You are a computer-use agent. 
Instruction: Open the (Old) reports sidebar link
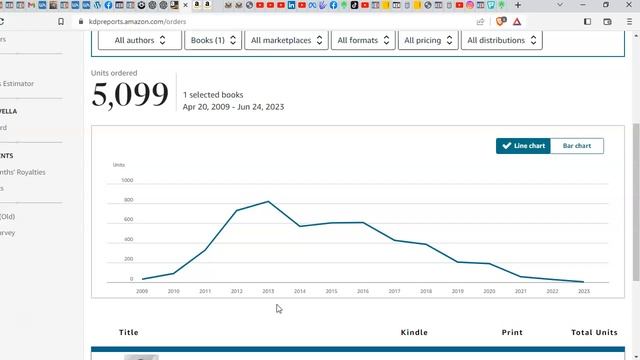7,216
